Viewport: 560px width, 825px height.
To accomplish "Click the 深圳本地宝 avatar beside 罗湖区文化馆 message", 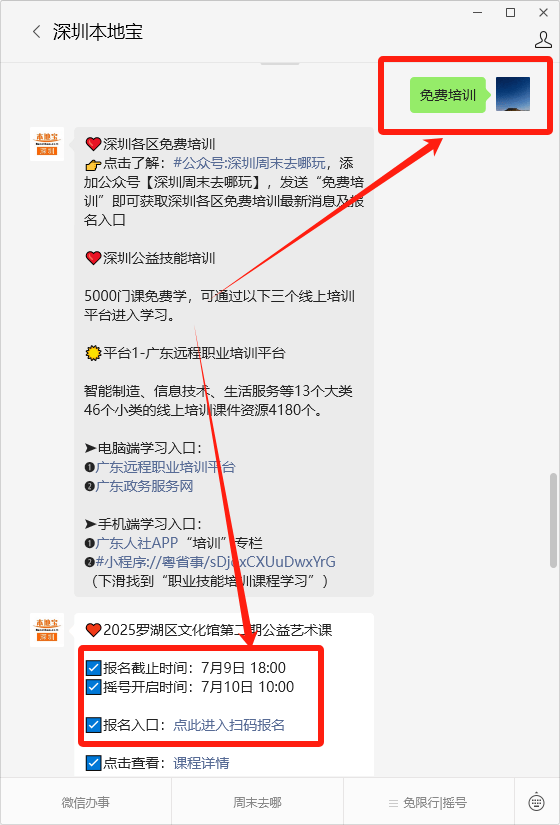I will pos(47,630).
